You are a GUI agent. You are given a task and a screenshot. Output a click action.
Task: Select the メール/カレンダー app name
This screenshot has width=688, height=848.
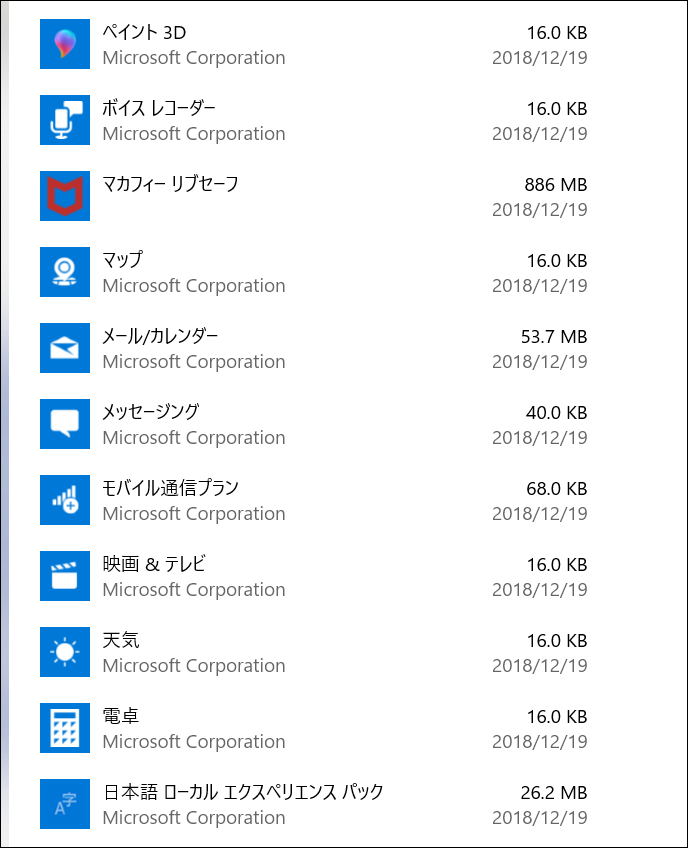tap(160, 336)
